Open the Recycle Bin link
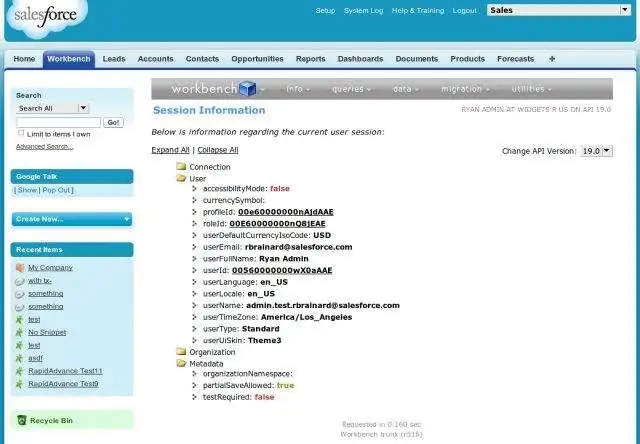 (51, 420)
